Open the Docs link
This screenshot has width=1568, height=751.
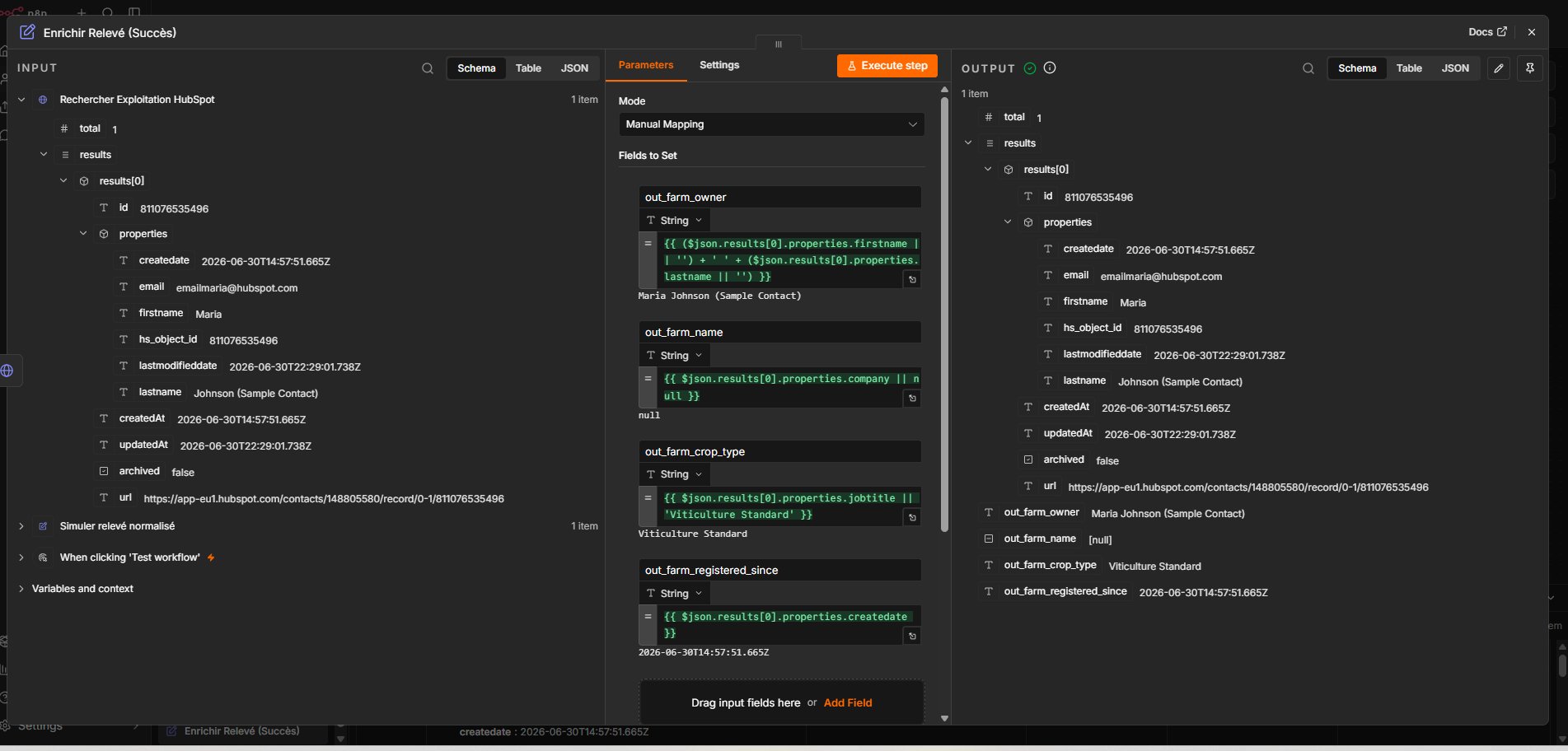click(x=1487, y=32)
